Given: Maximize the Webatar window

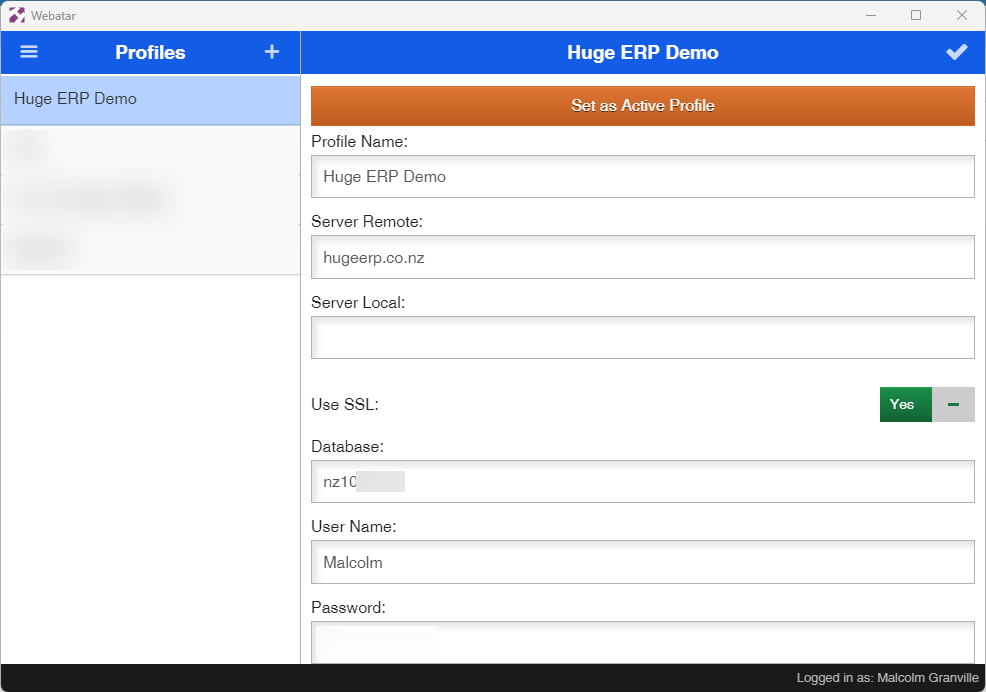Looking at the screenshot, I should 916,15.
